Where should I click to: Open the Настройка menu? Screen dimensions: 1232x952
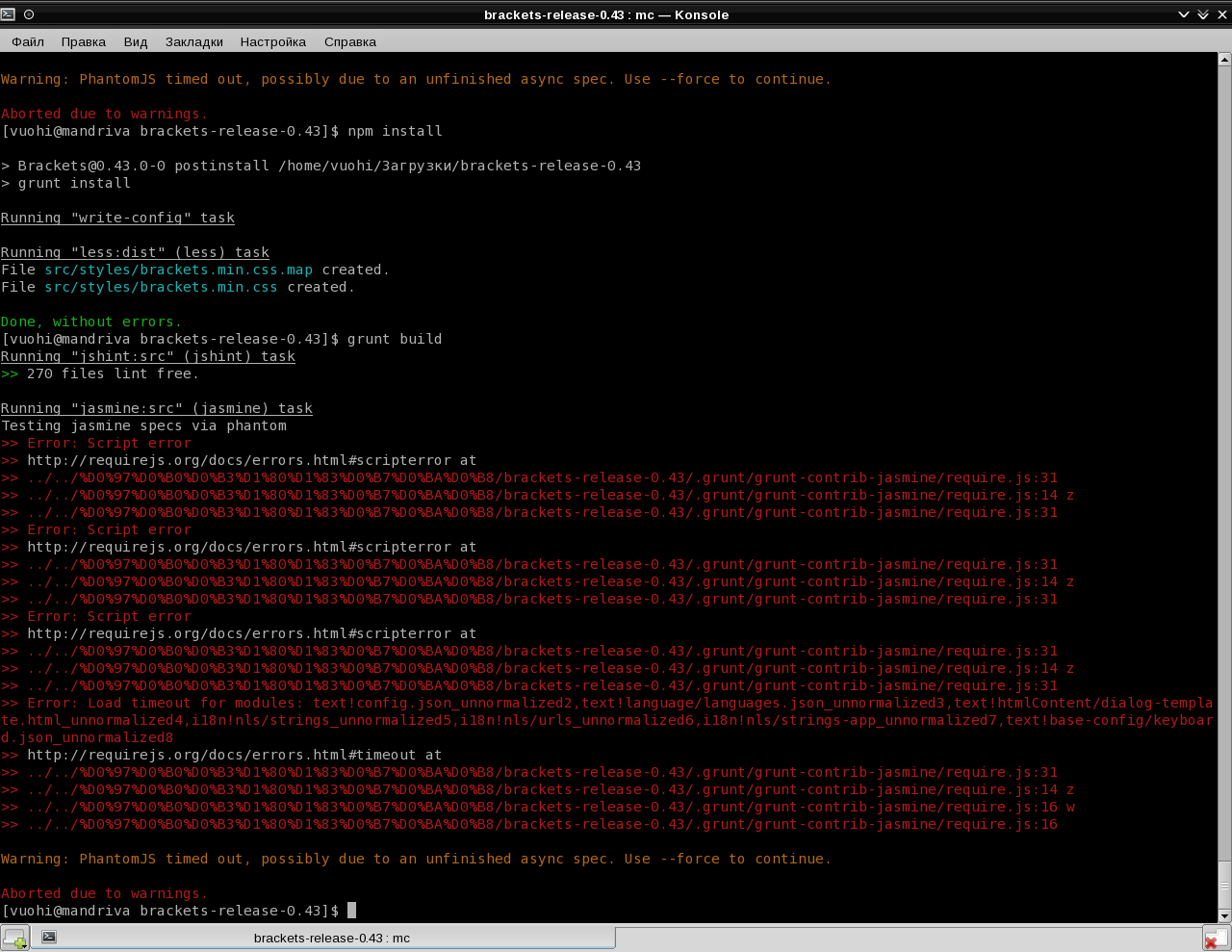coord(273,41)
